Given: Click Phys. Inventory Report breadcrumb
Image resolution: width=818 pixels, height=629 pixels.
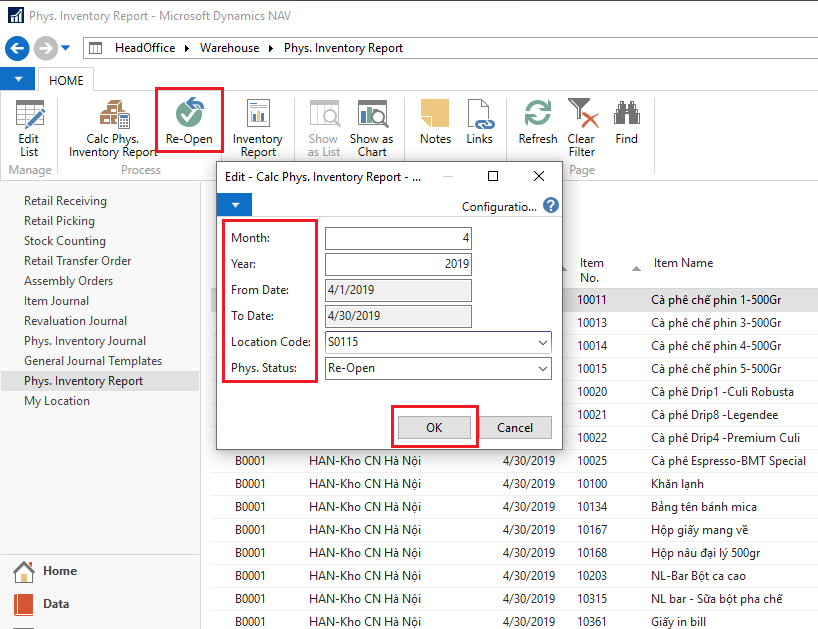Looking at the screenshot, I should [343, 48].
